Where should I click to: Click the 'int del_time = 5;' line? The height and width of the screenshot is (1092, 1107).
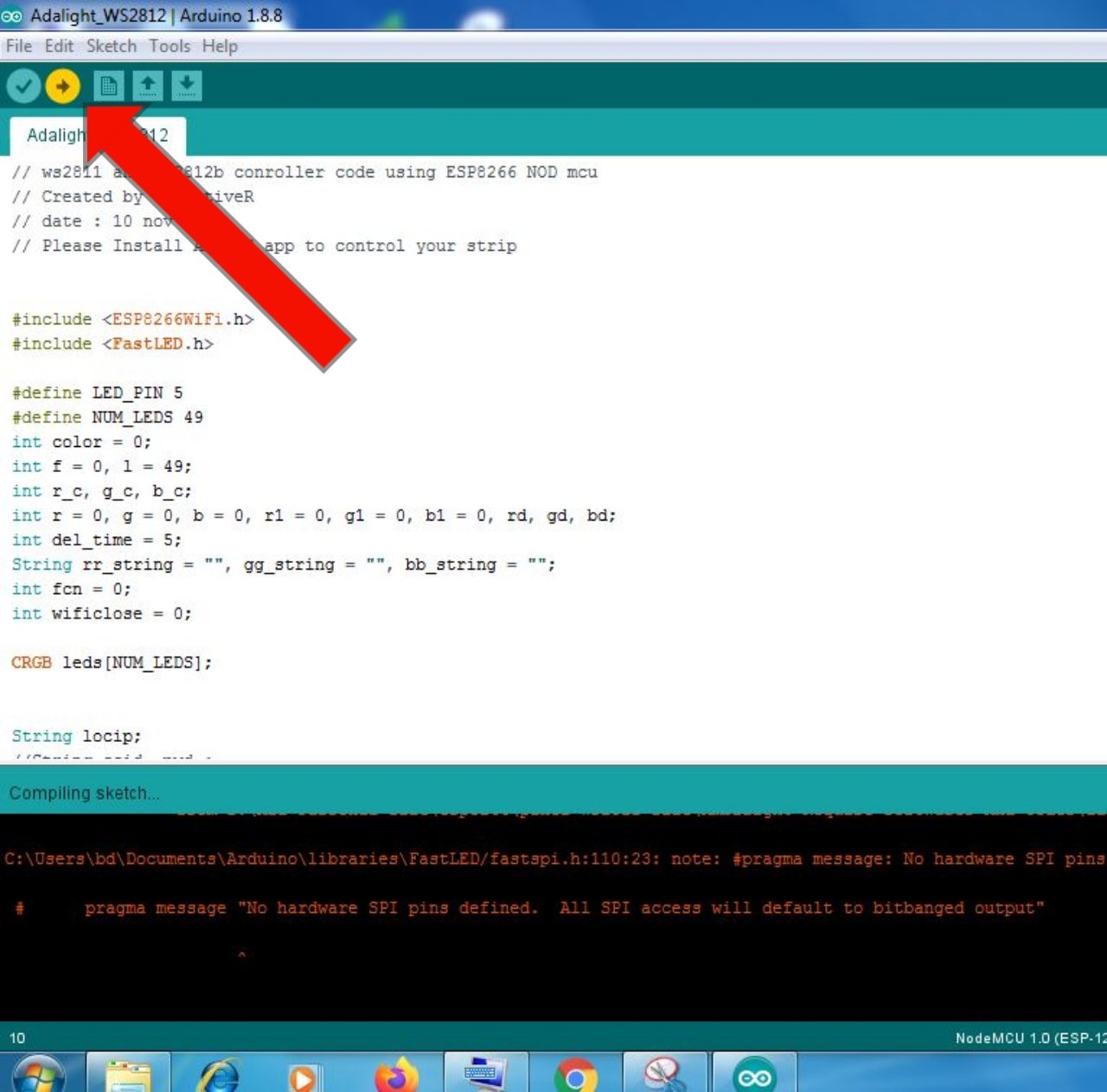click(97, 540)
